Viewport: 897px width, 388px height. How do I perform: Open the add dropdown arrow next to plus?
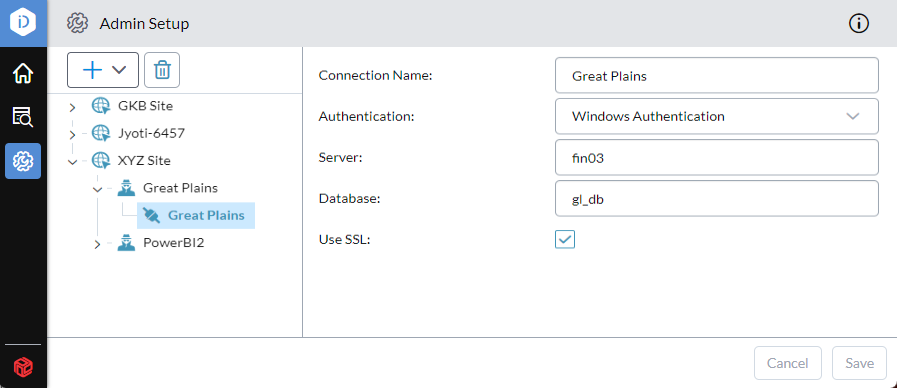(x=118, y=70)
